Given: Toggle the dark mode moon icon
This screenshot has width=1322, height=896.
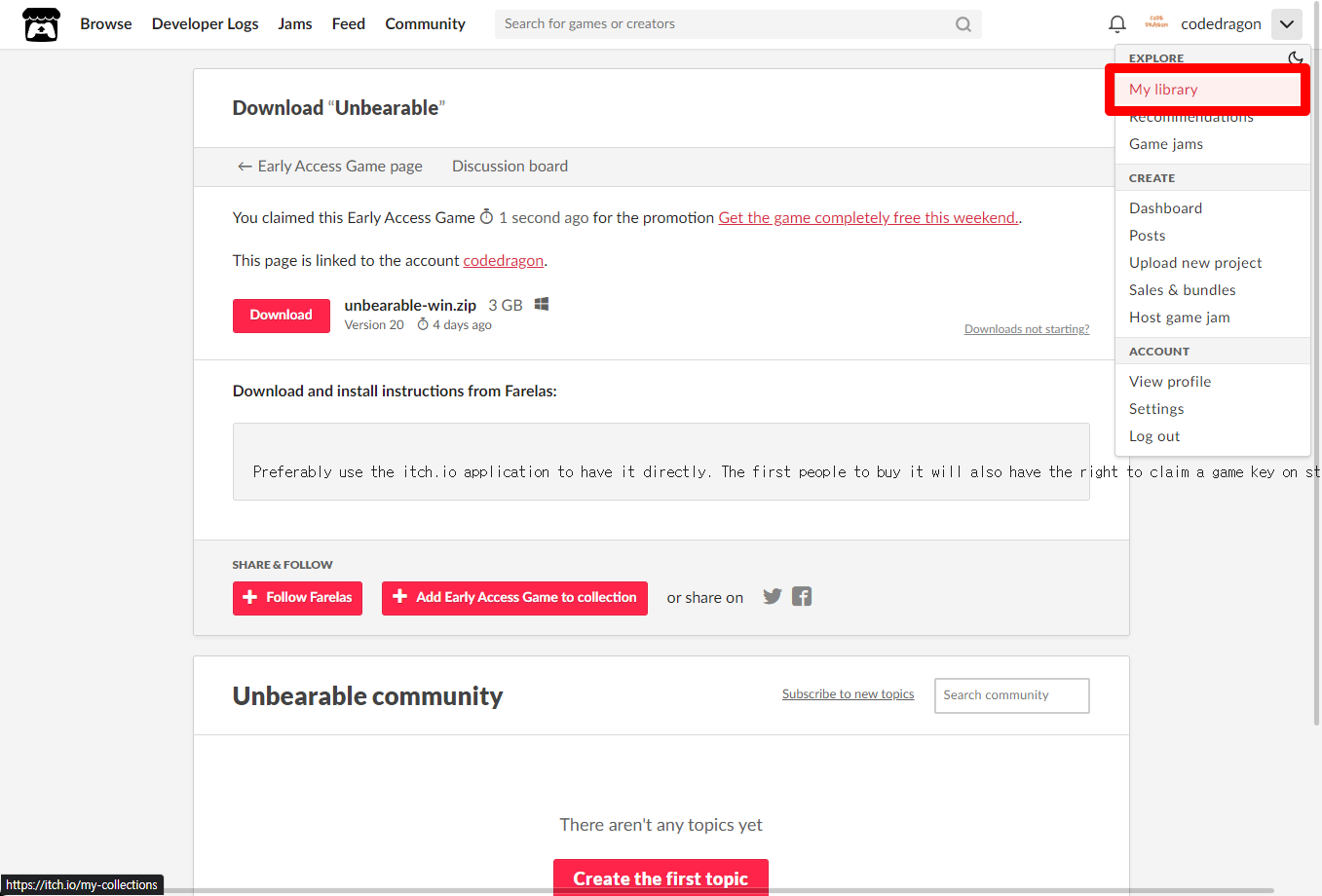Looking at the screenshot, I should coord(1295,58).
